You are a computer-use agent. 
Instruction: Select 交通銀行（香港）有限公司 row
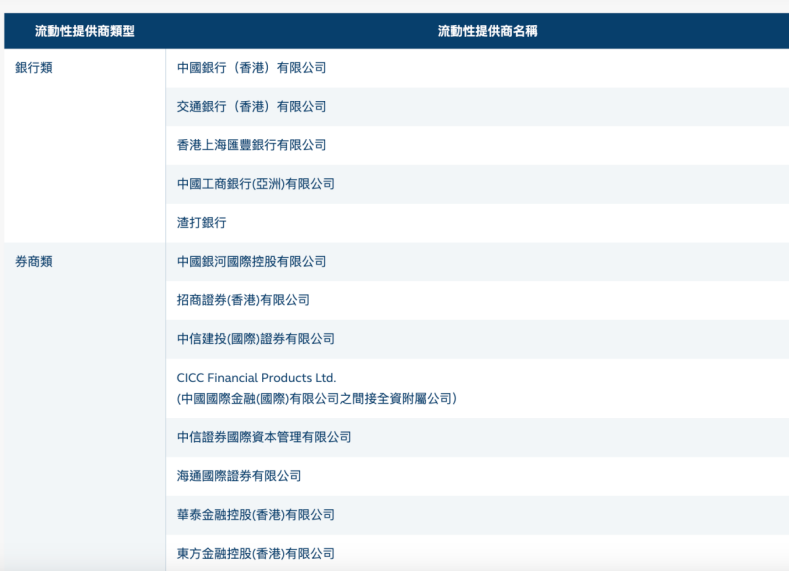[477, 107]
